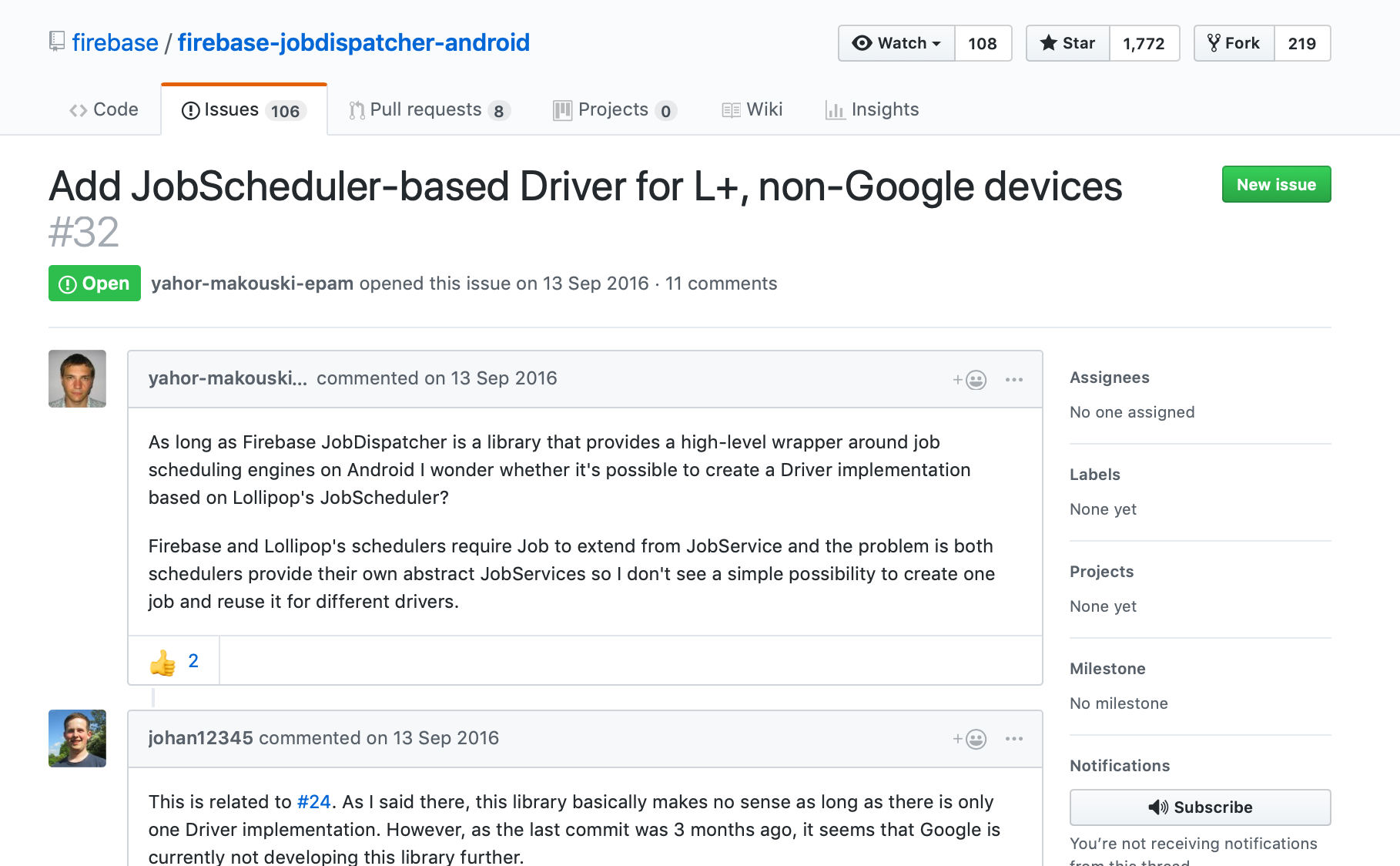Fork this repository
This screenshot has width=1400, height=866.
coord(1234,43)
